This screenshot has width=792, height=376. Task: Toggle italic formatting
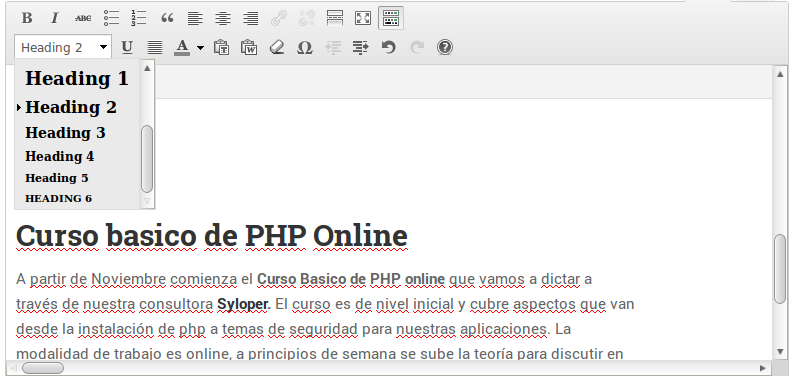[55, 18]
